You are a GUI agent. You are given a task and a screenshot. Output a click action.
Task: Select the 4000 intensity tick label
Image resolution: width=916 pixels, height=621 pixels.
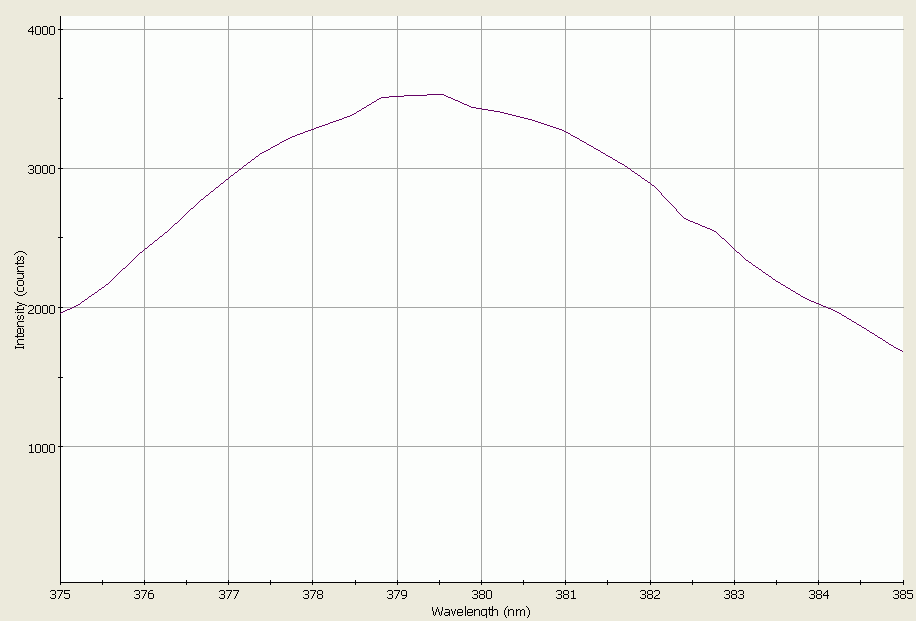pos(43,29)
